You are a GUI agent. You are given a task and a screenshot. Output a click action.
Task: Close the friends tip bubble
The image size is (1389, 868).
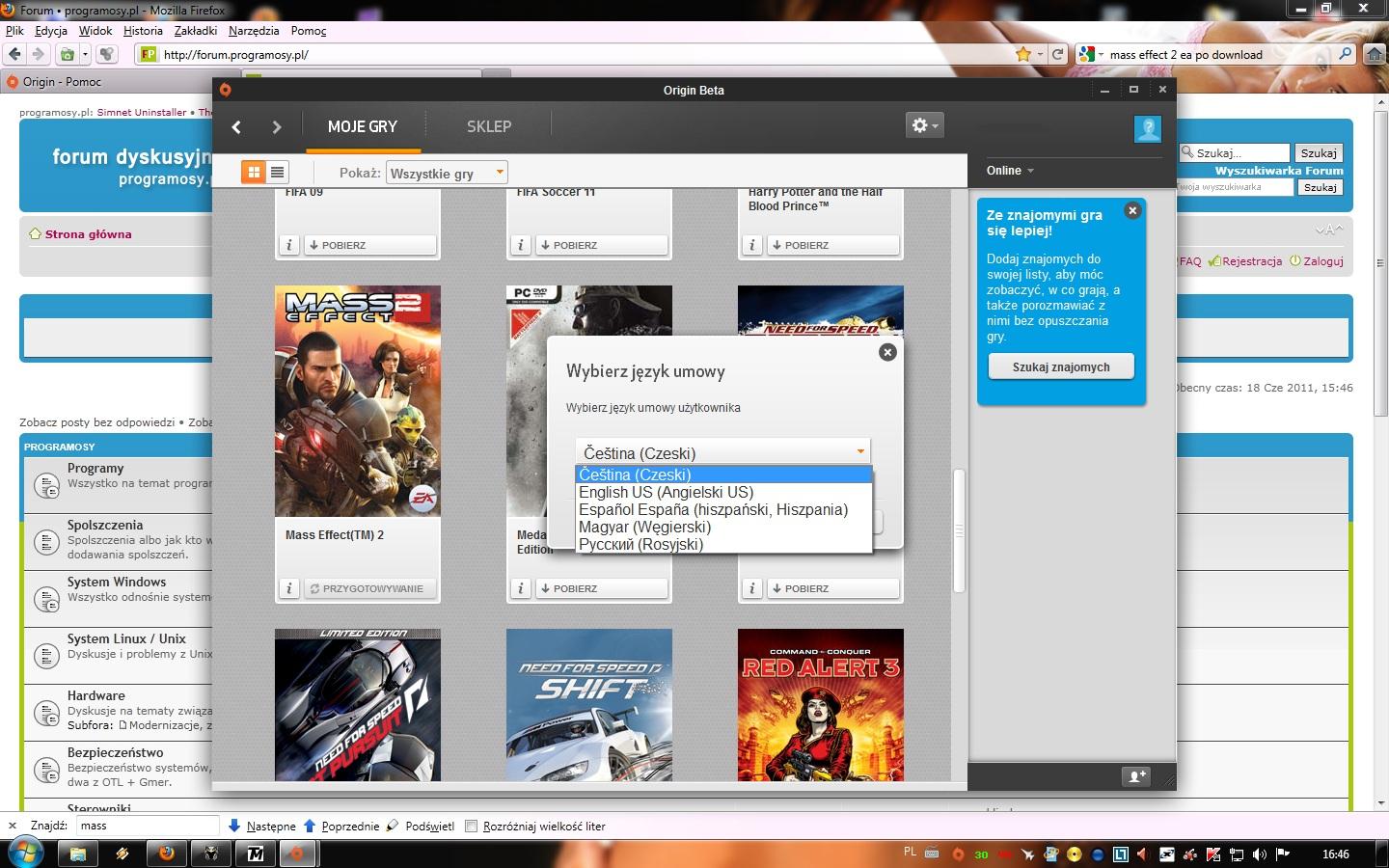[x=1132, y=210]
